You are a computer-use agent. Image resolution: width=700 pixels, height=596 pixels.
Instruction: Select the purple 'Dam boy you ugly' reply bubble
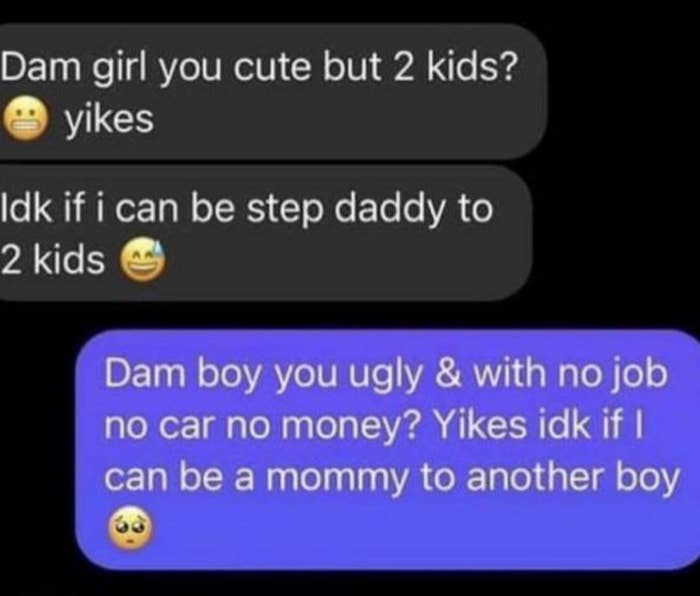388,450
